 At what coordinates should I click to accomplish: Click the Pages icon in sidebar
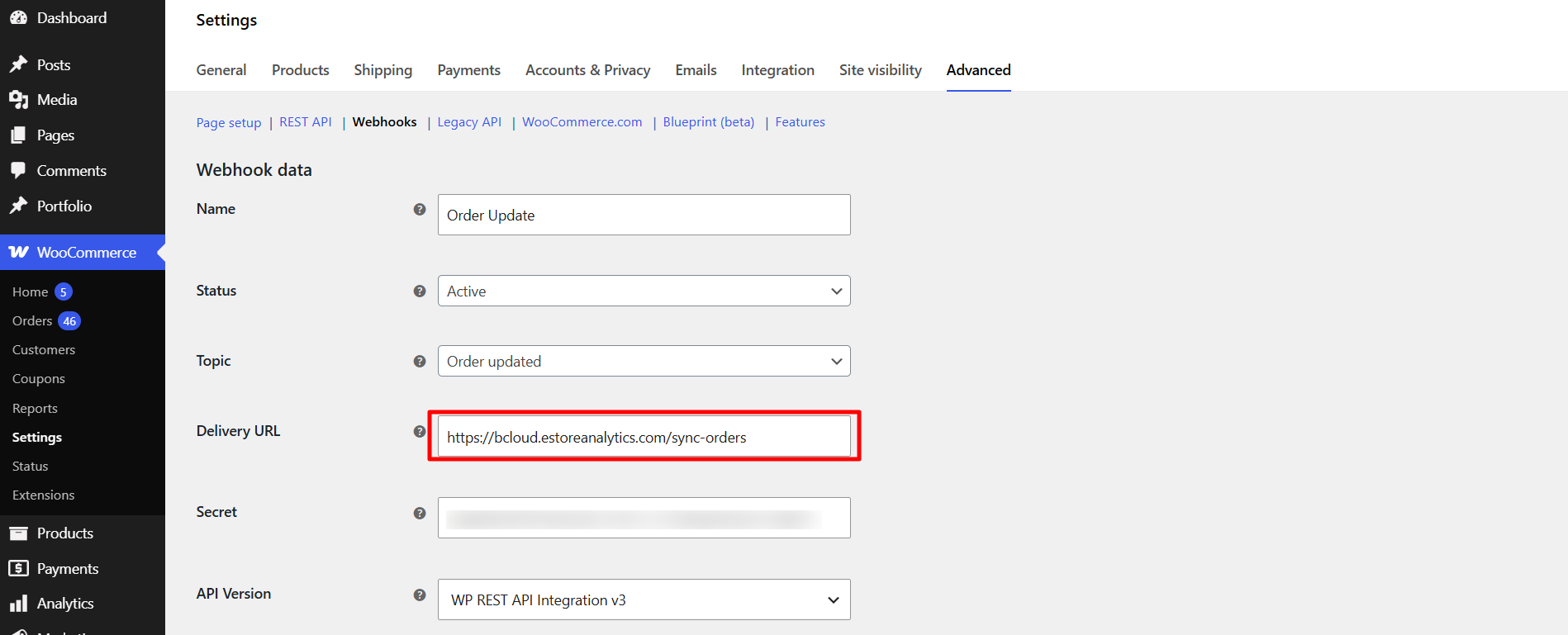pos(18,135)
